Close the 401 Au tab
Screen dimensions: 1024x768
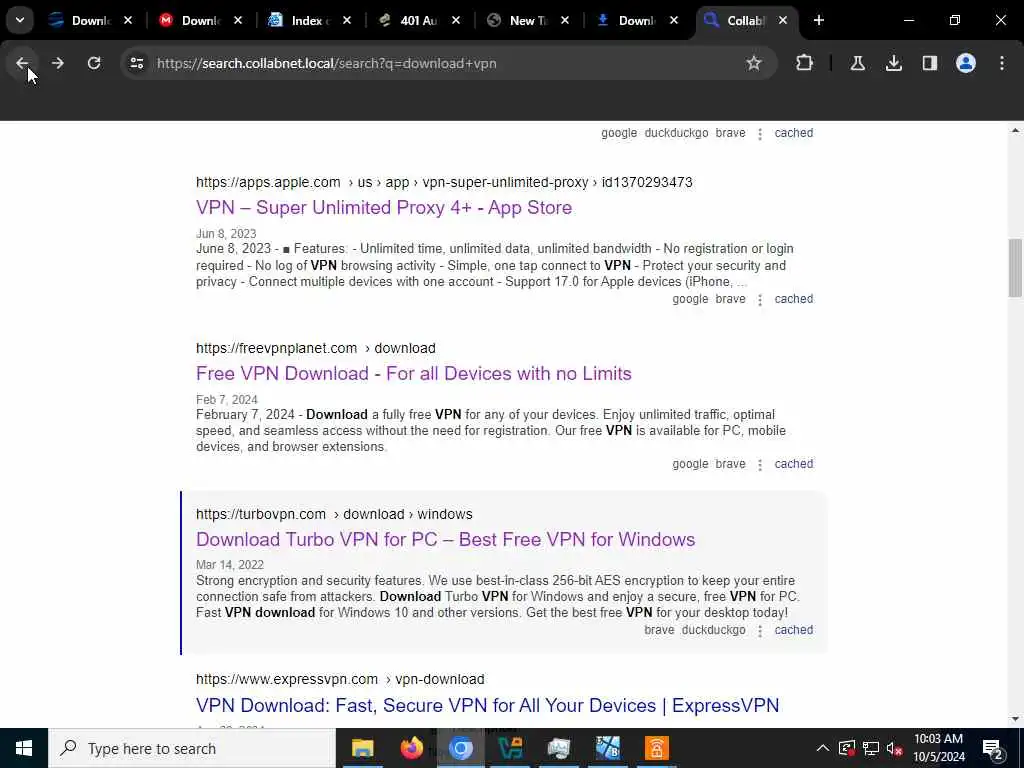456,21
